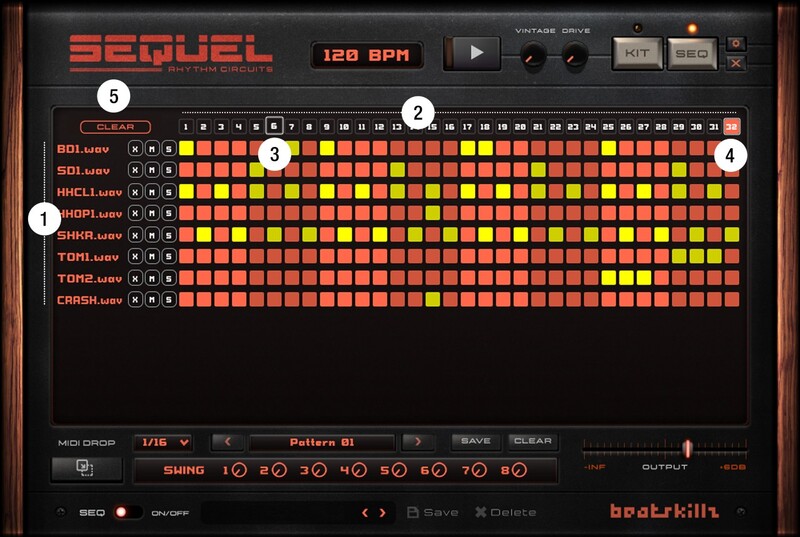The height and width of the screenshot is (537, 800).
Task: Clear the SHKR.wav track with X
Action: click(x=135, y=235)
